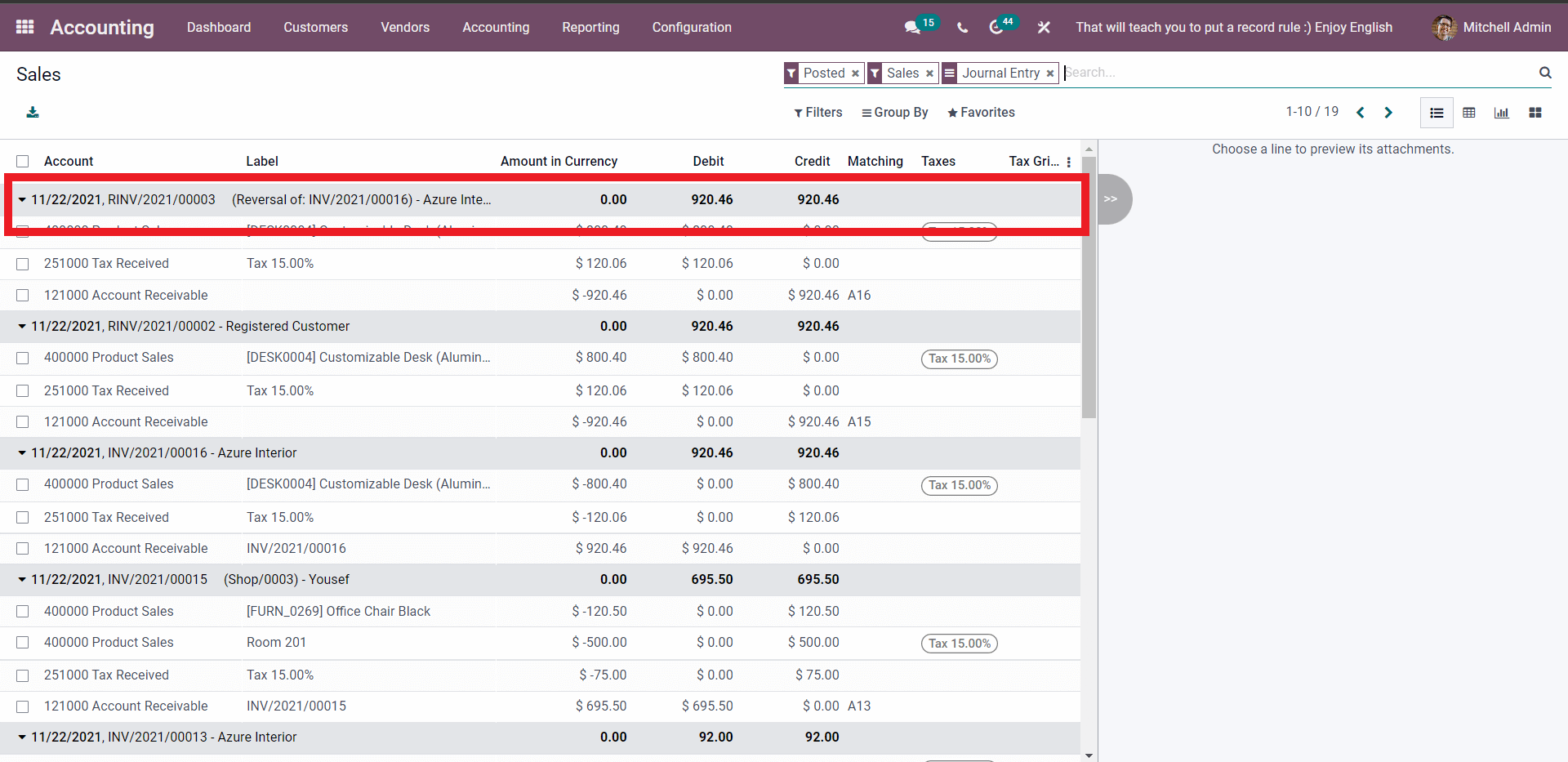Remove the Sales filter facet
This screenshot has width=1568, height=762.
pos(929,74)
